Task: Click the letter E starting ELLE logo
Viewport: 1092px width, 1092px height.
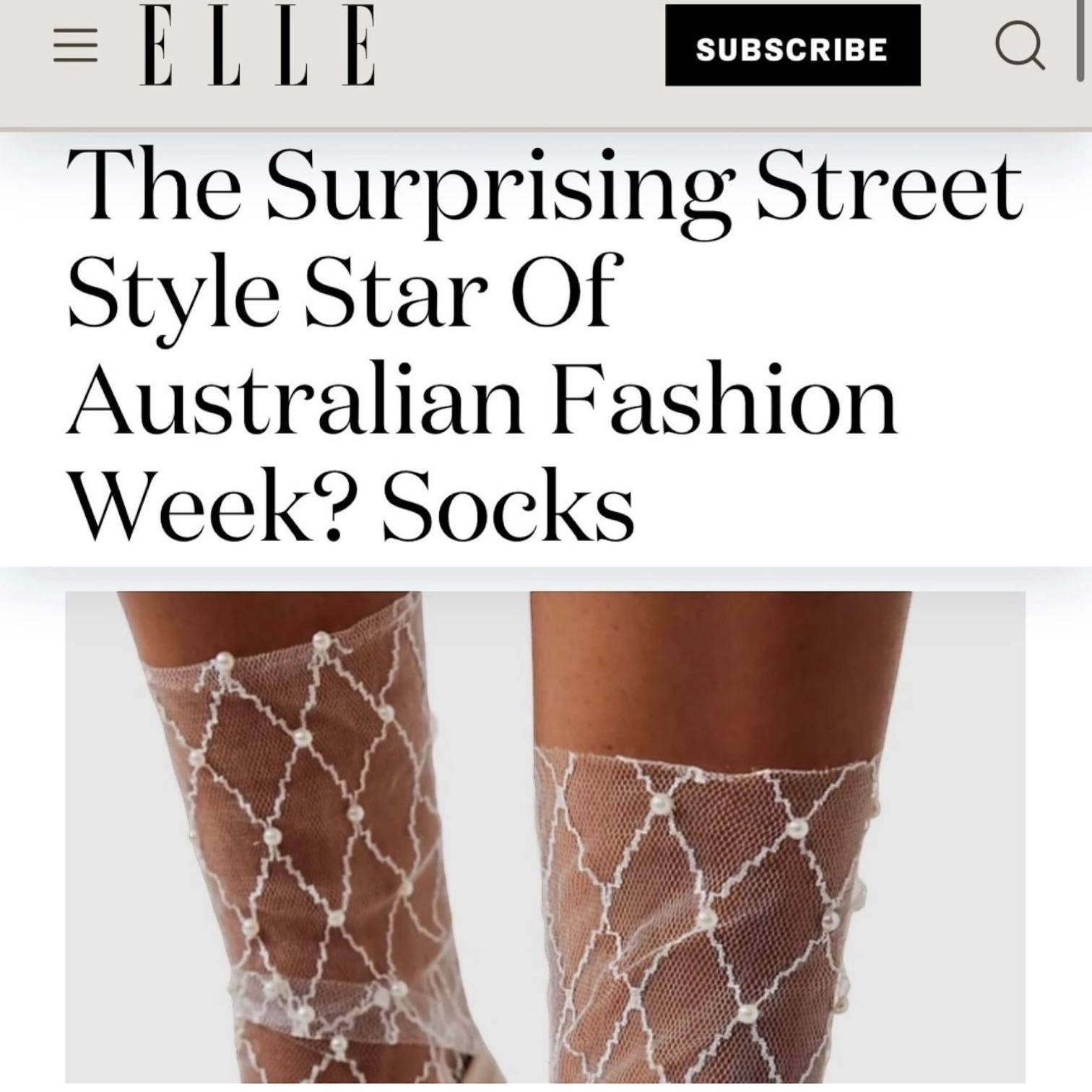Action: coord(157,45)
